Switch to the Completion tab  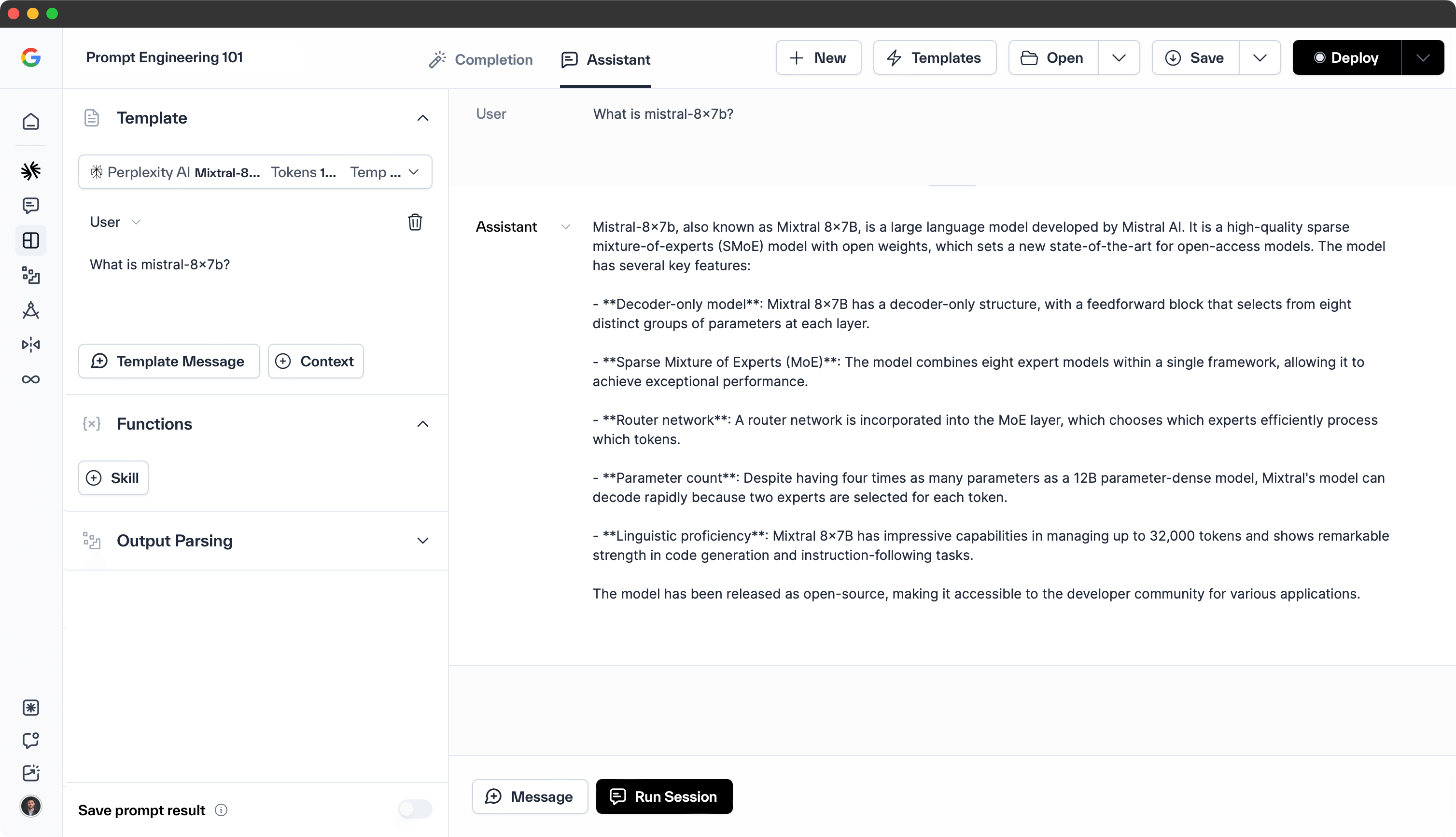(x=480, y=59)
